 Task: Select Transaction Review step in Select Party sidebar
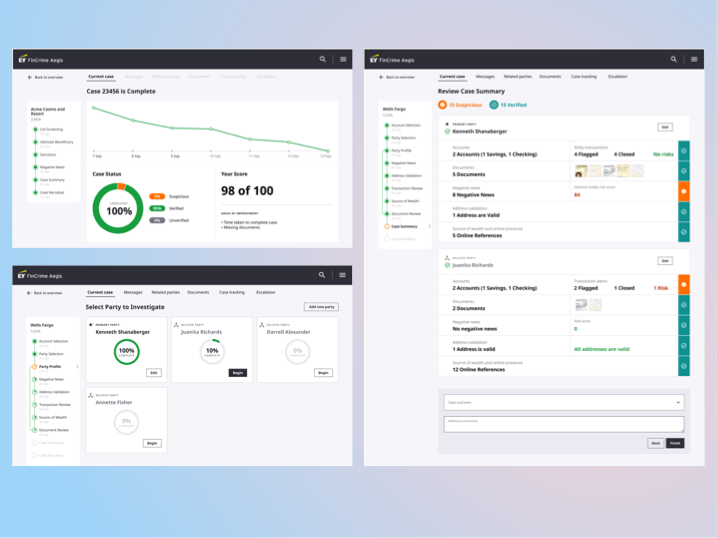click(x=55, y=404)
